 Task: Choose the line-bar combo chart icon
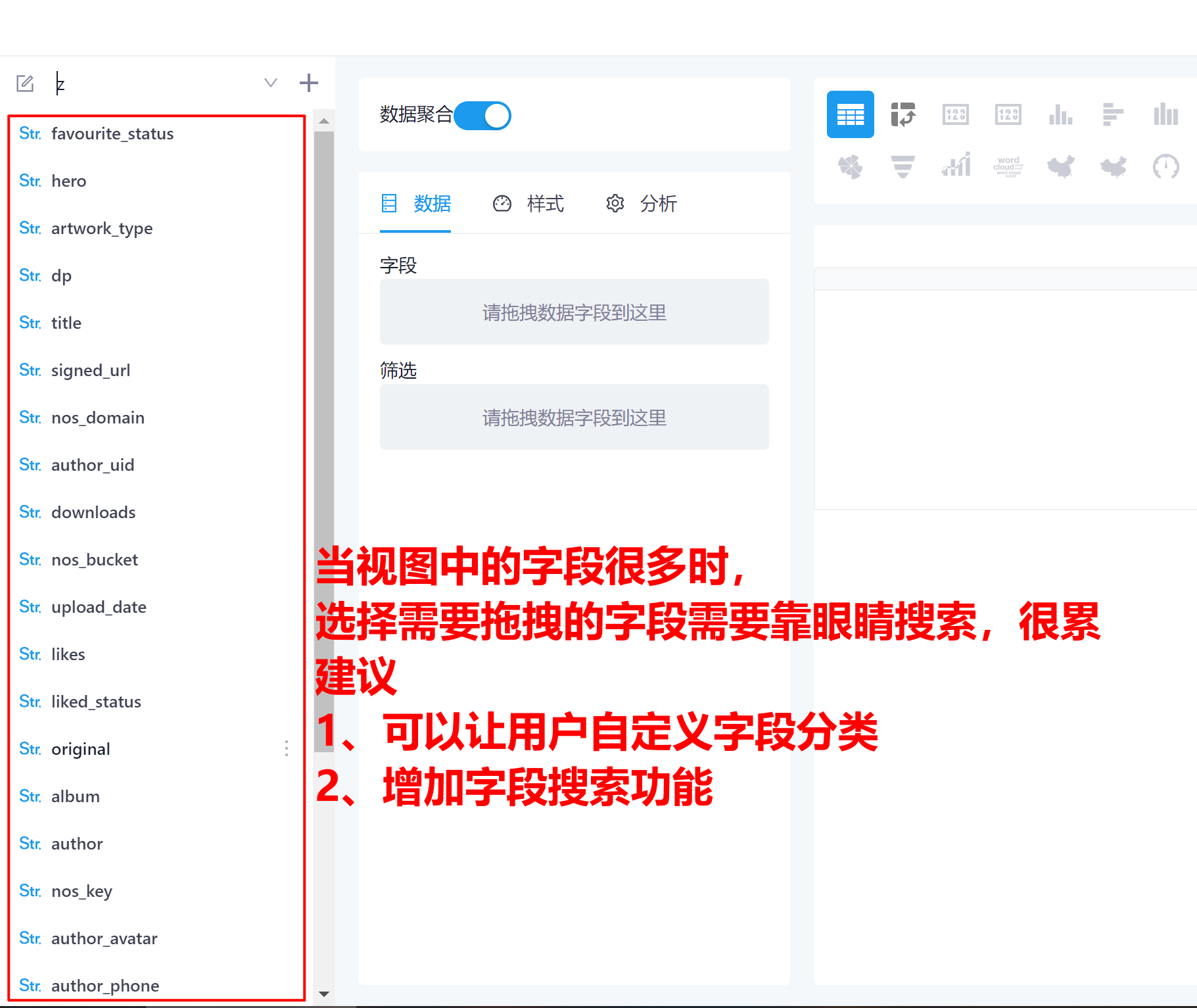tap(955, 166)
